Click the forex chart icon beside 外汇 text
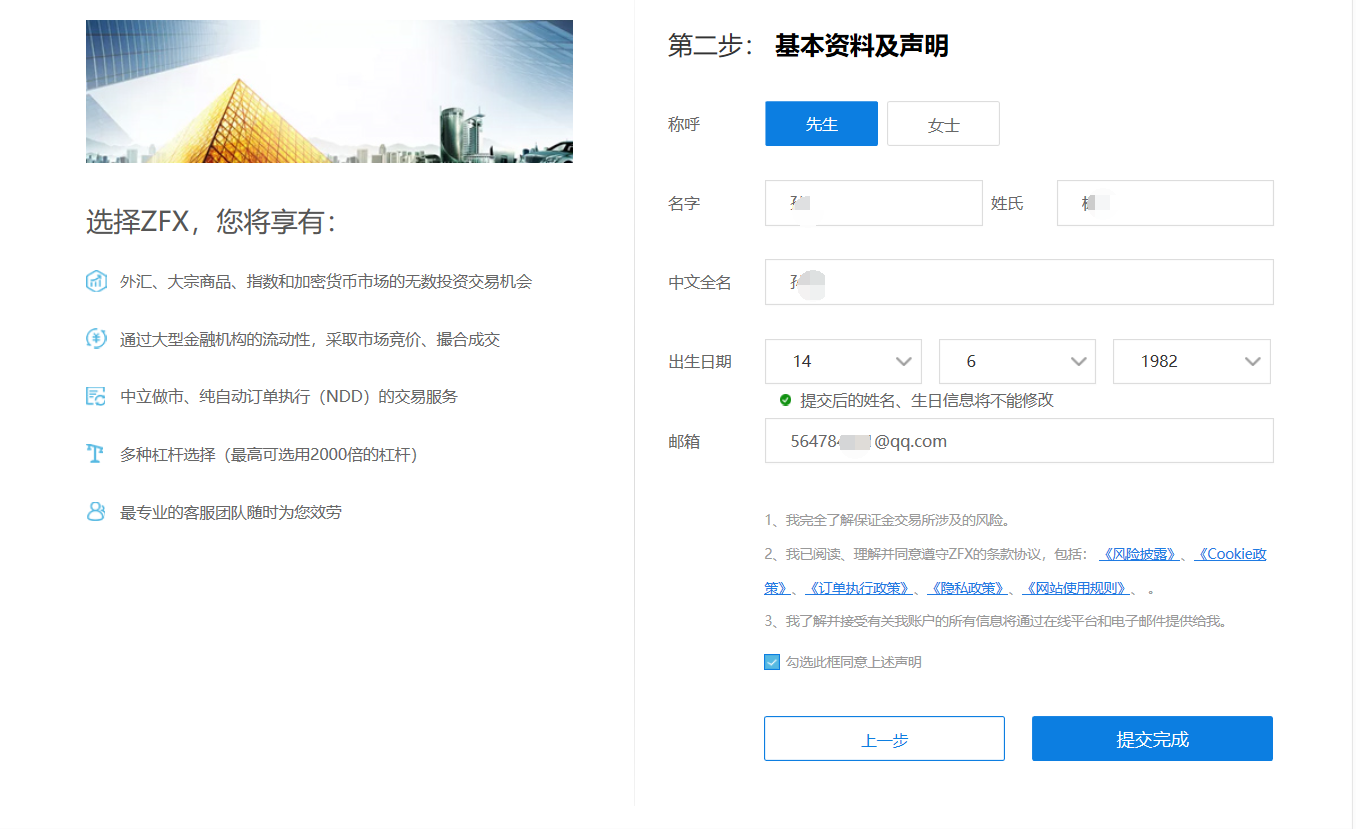 coord(96,281)
